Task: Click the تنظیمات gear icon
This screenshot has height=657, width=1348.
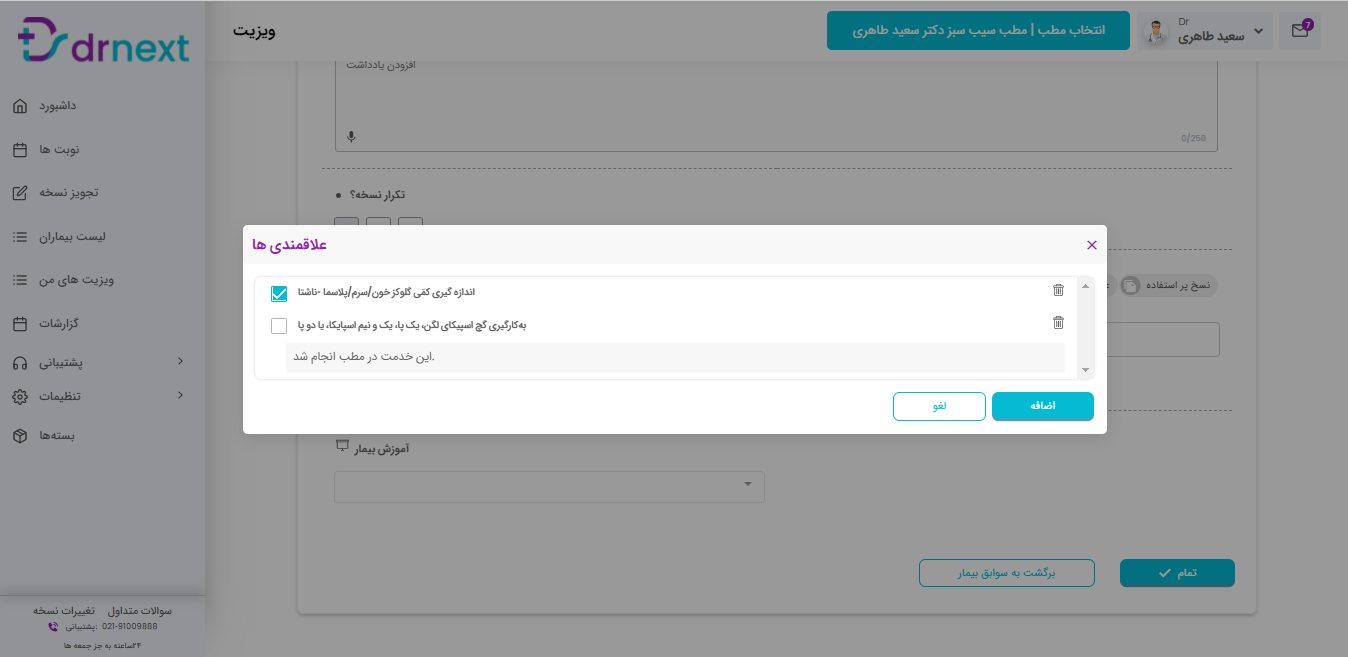Action: click(x=20, y=397)
